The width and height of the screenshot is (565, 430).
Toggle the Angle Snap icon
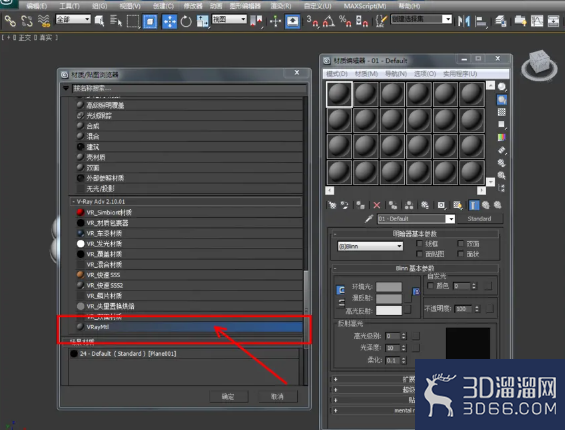pyautogui.click(x=329, y=21)
